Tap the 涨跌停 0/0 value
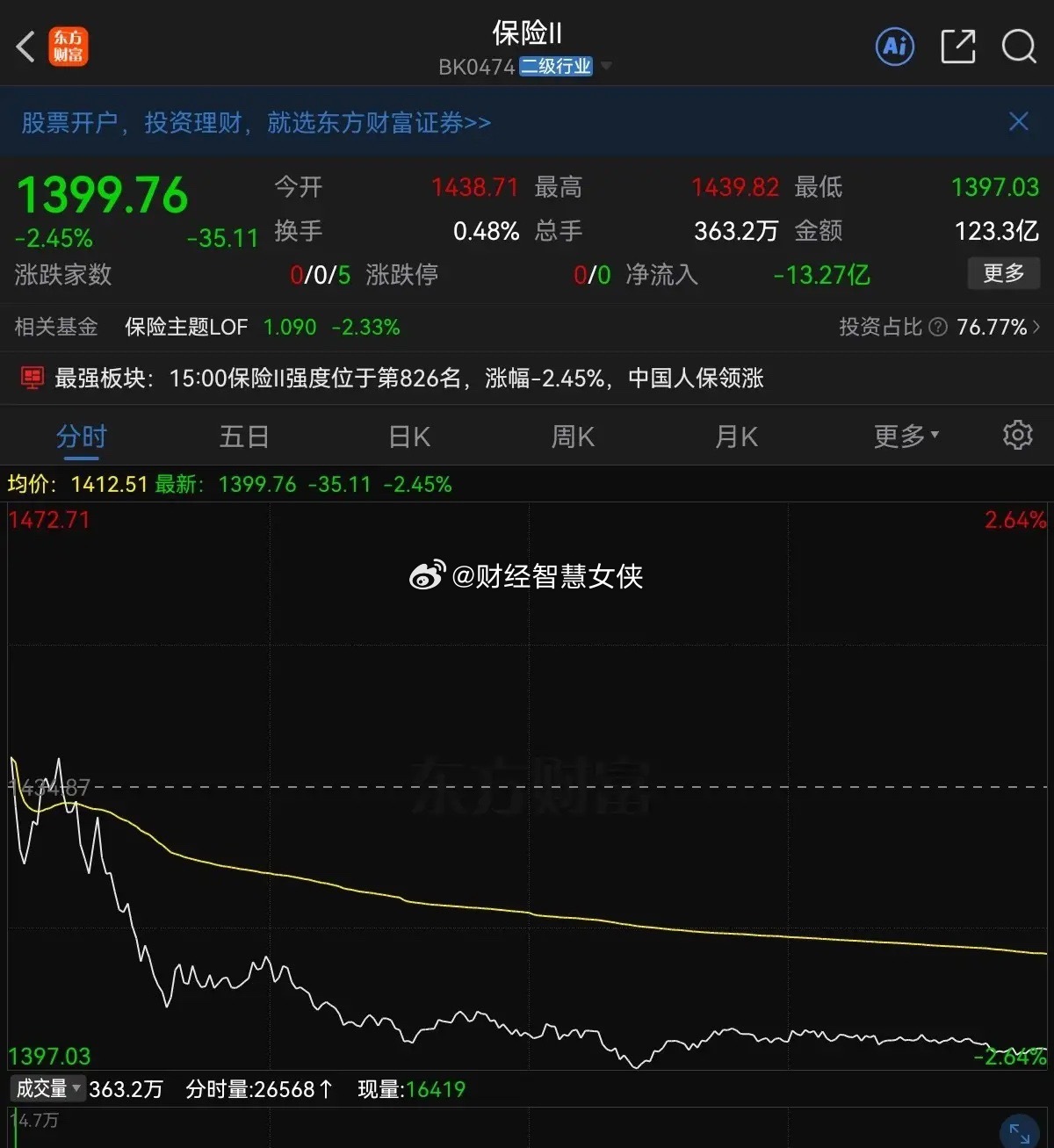 [592, 276]
